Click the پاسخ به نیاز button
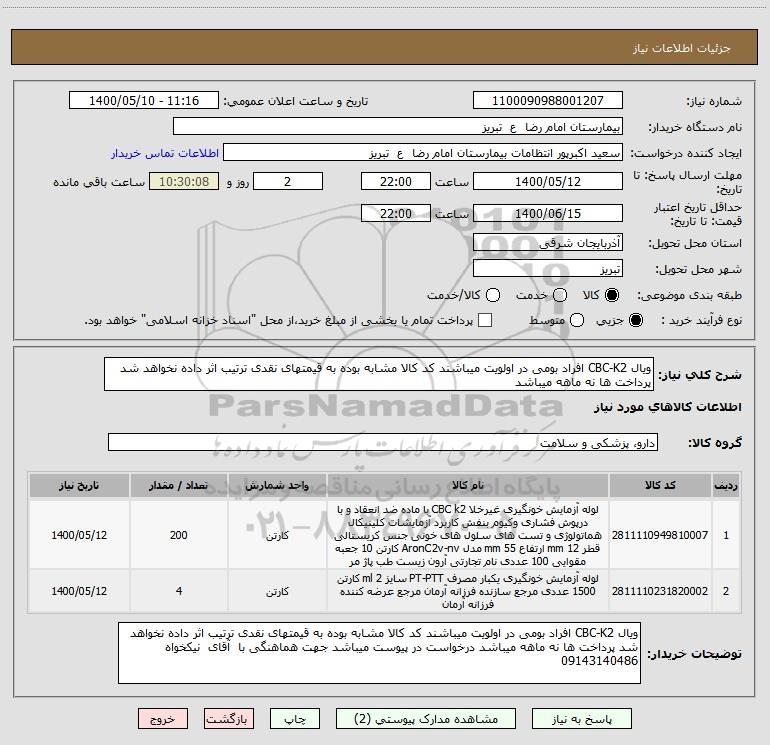 click(x=582, y=719)
